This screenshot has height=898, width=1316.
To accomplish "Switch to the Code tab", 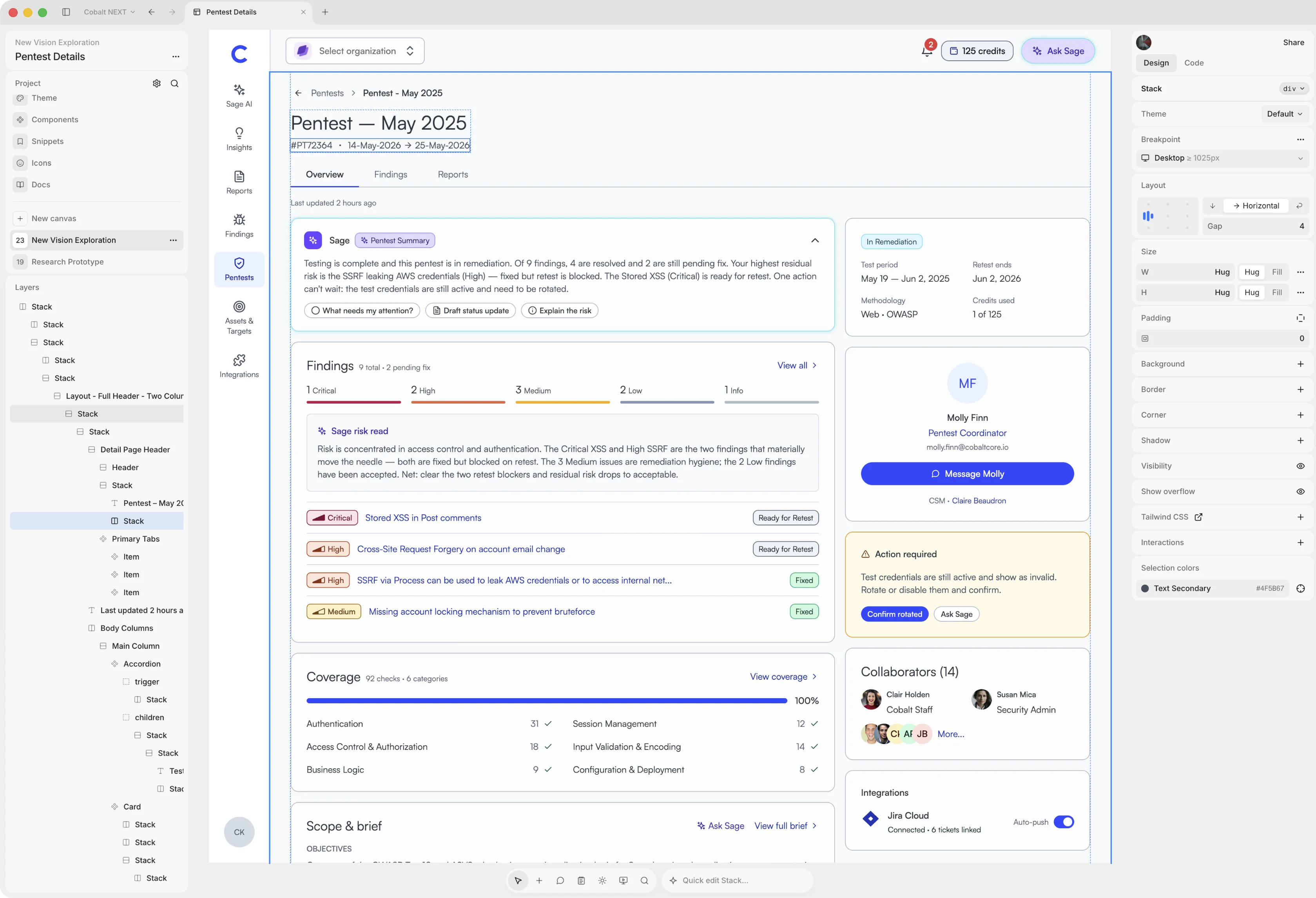I will click(x=1193, y=63).
